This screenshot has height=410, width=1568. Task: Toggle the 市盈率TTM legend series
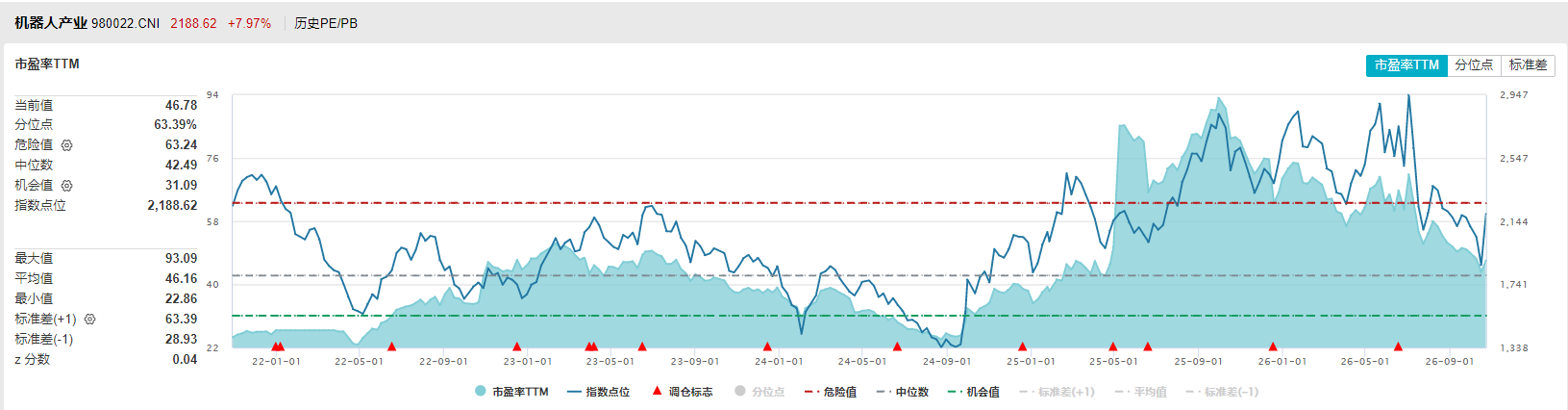(511, 392)
